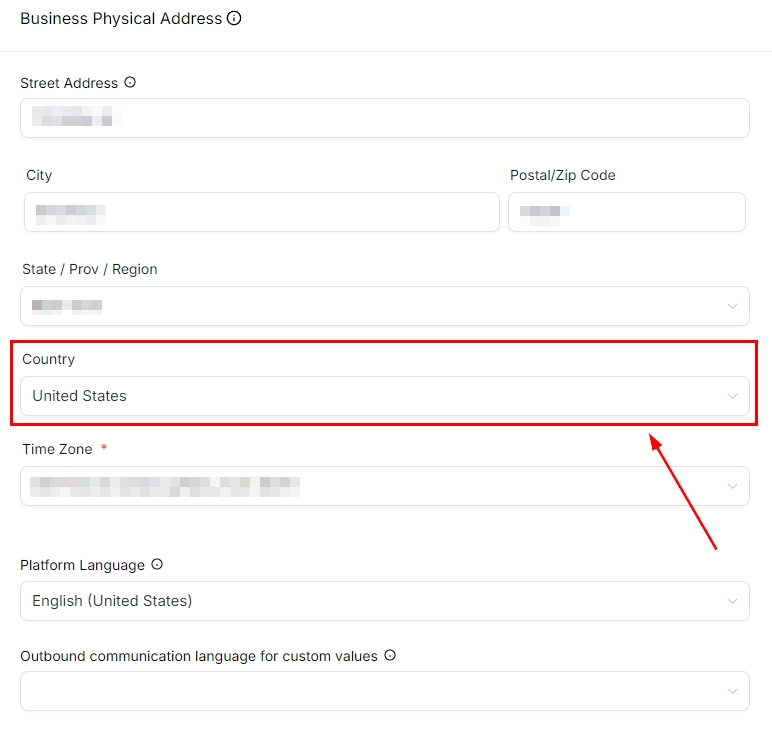This screenshot has height=732, width=772.
Task: Click the Postal/Zip Code label
Action: click(x=562, y=175)
